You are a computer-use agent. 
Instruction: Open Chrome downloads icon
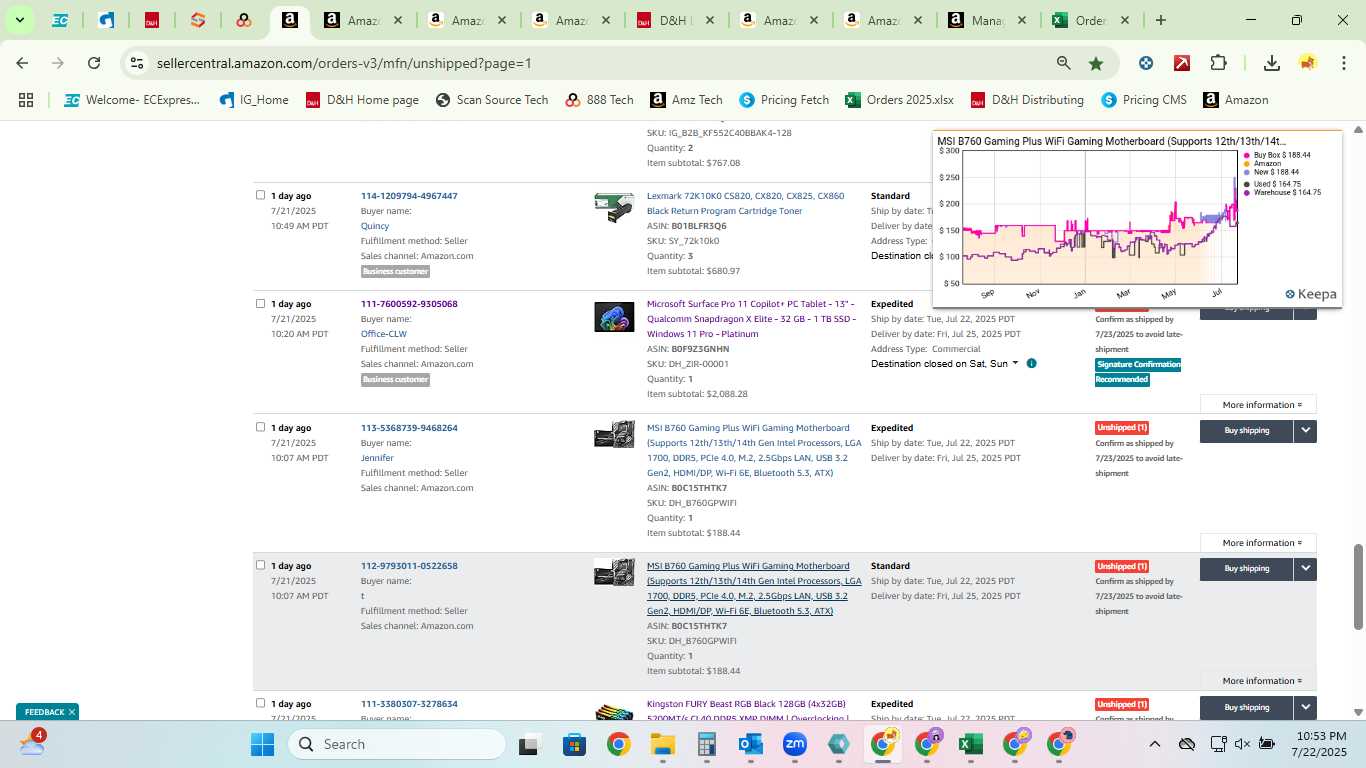1272,63
